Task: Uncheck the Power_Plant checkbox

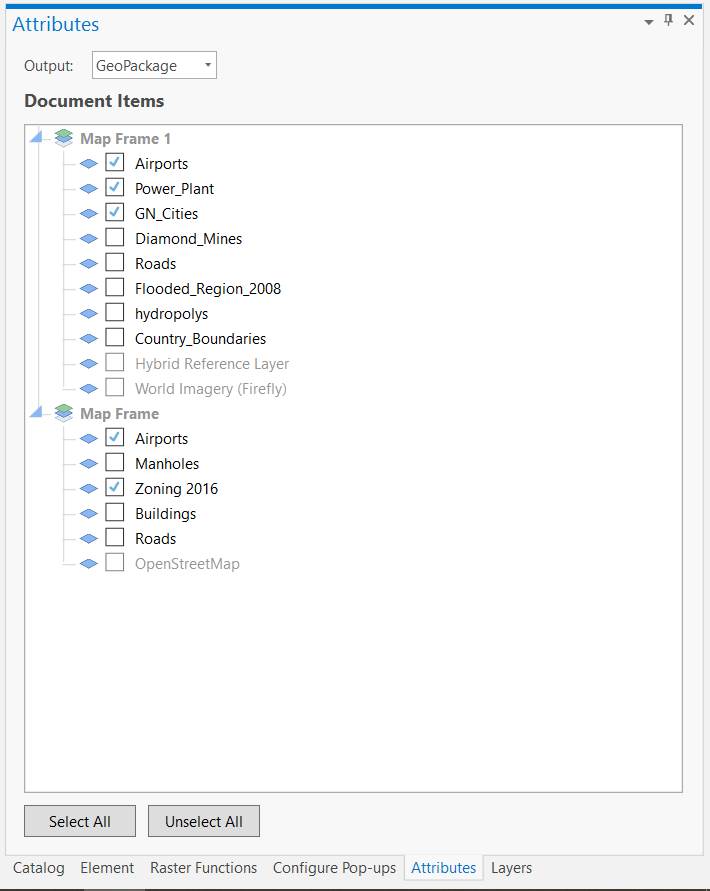Action: pyautogui.click(x=115, y=188)
